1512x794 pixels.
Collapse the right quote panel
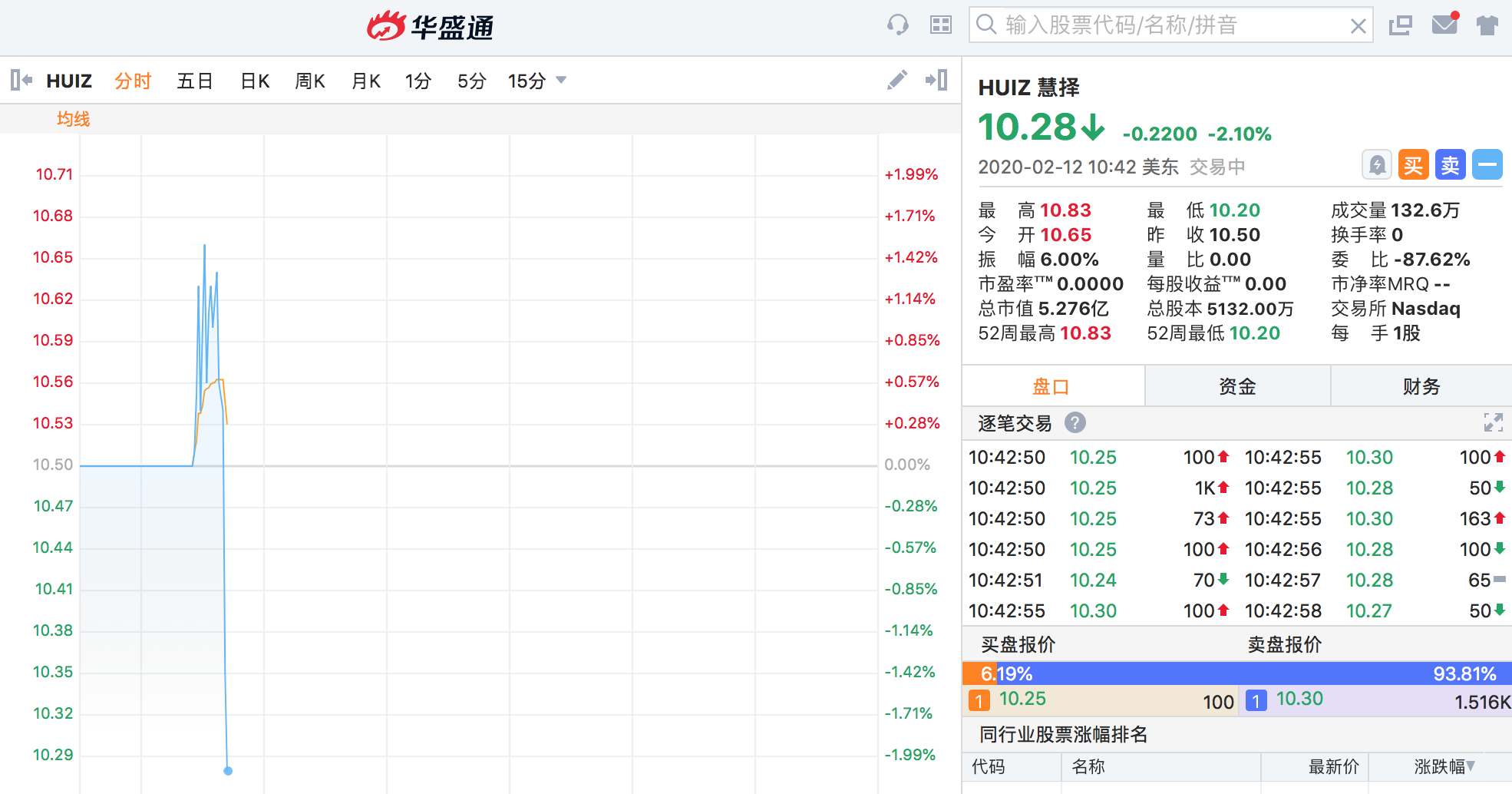(936, 80)
